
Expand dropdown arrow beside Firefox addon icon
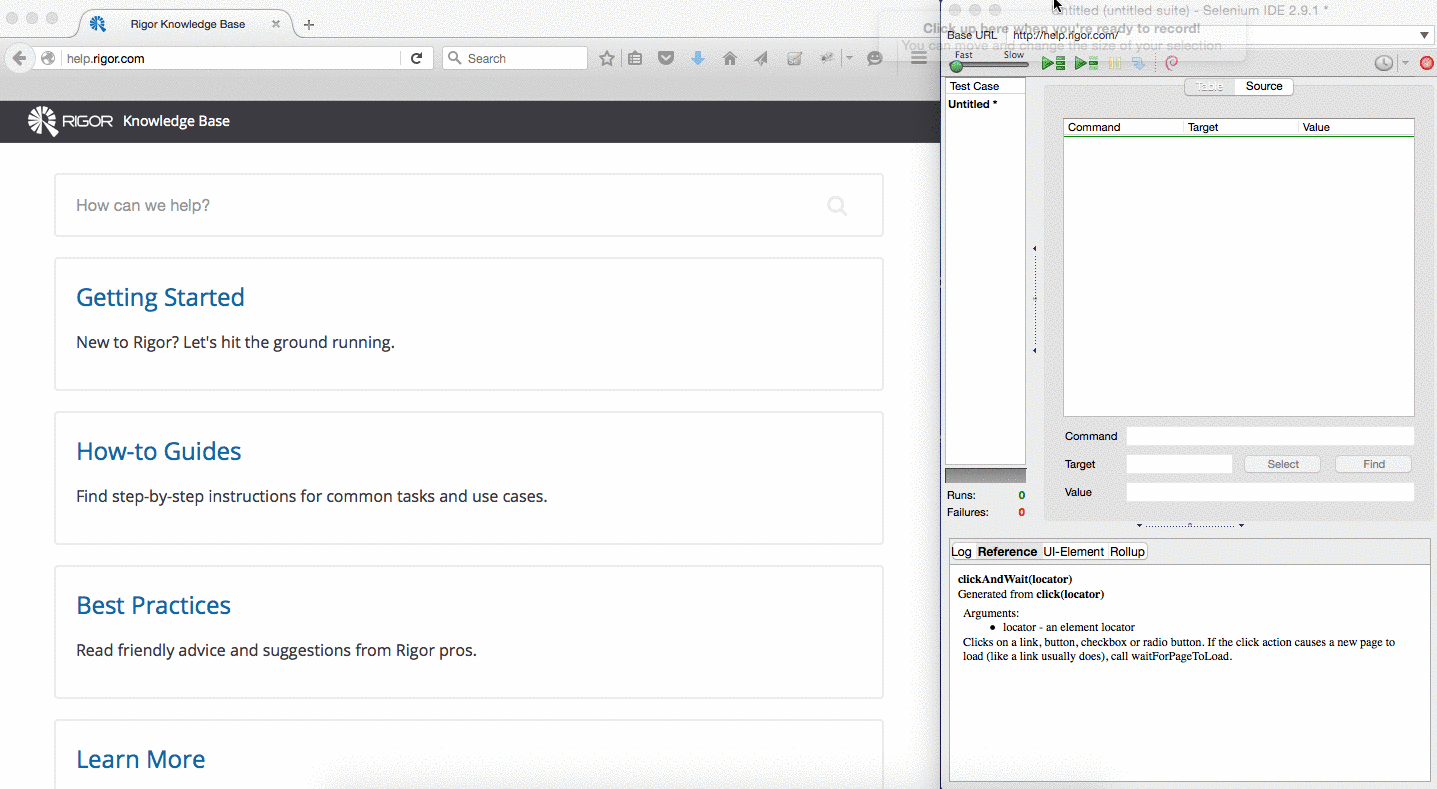pyautogui.click(x=849, y=58)
